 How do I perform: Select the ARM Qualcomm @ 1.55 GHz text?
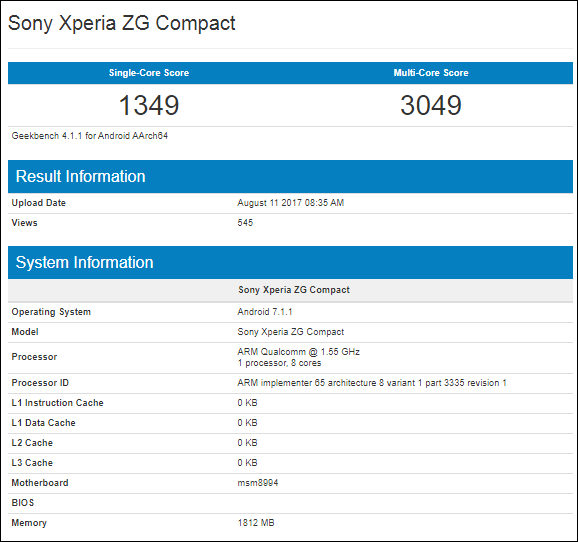pos(299,352)
